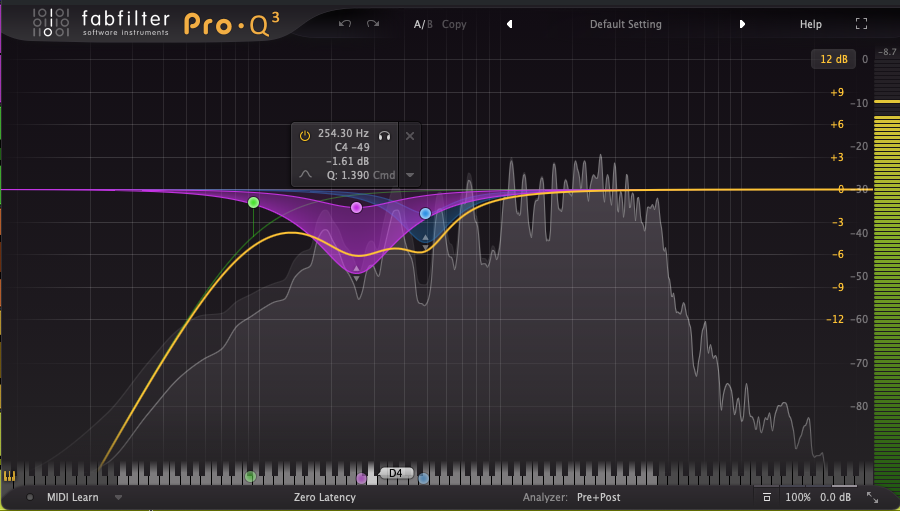Click the output options icon left of 100%
Viewport: 900px width, 511px height.
click(766, 497)
